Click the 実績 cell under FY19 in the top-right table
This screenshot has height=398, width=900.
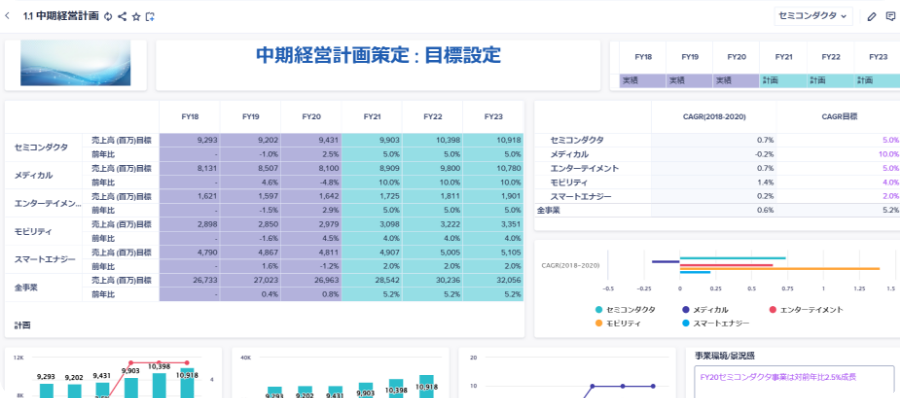[x=689, y=81]
